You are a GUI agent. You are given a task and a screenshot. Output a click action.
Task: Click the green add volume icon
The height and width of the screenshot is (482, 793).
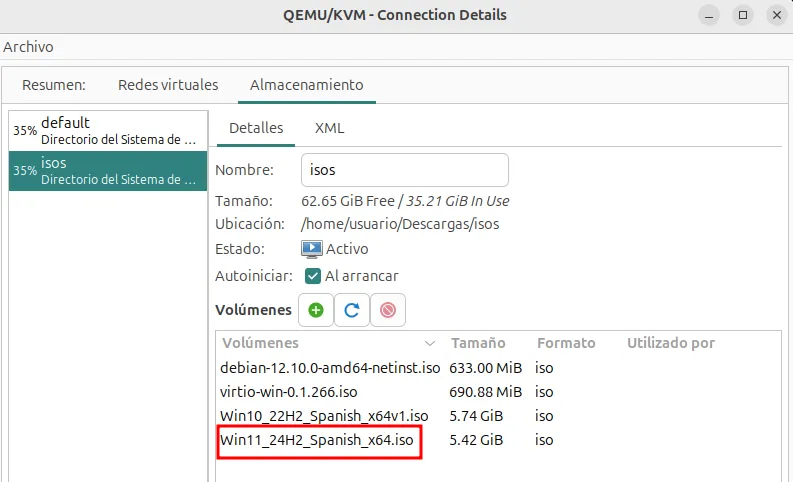point(316,310)
